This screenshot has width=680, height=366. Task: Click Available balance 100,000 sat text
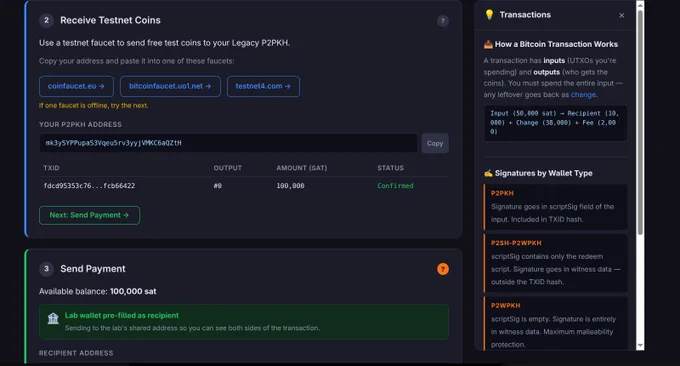pos(98,291)
